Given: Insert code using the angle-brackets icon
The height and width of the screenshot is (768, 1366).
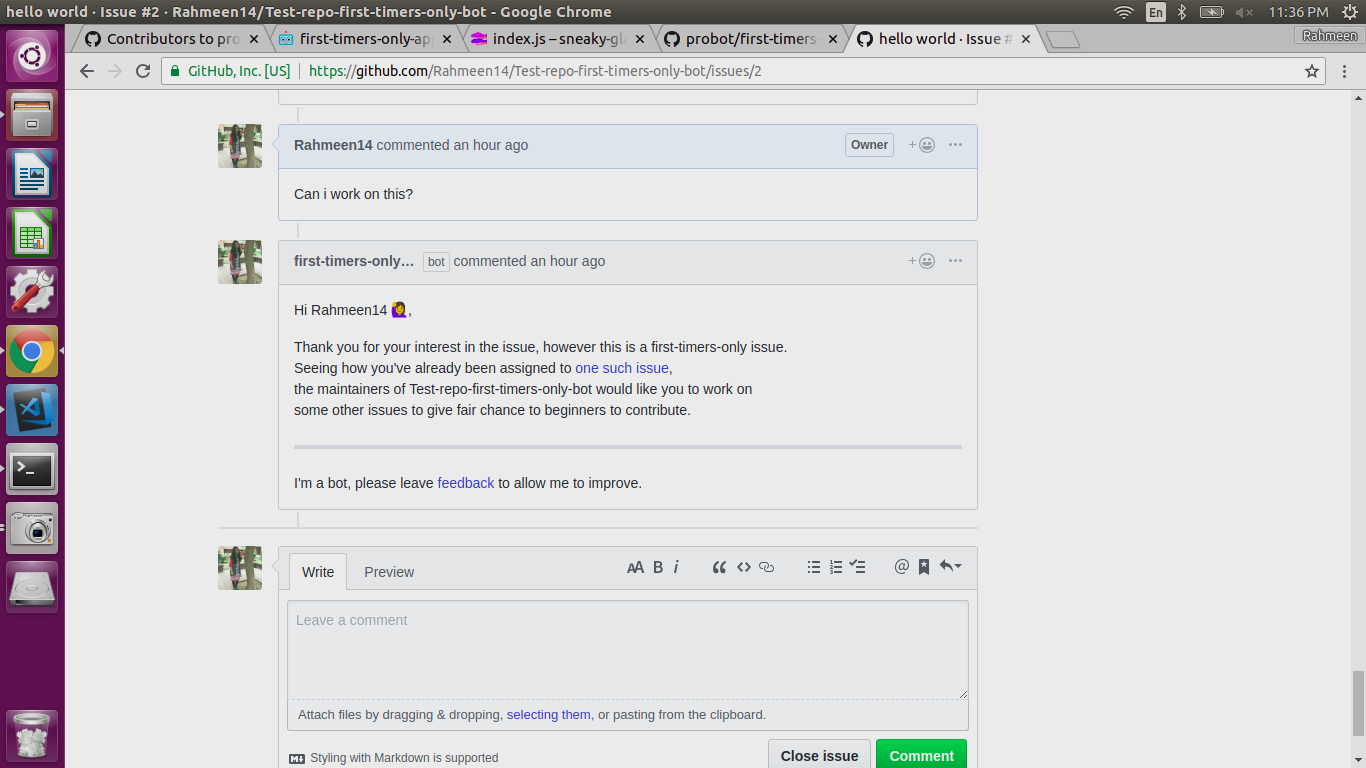Looking at the screenshot, I should [x=744, y=567].
